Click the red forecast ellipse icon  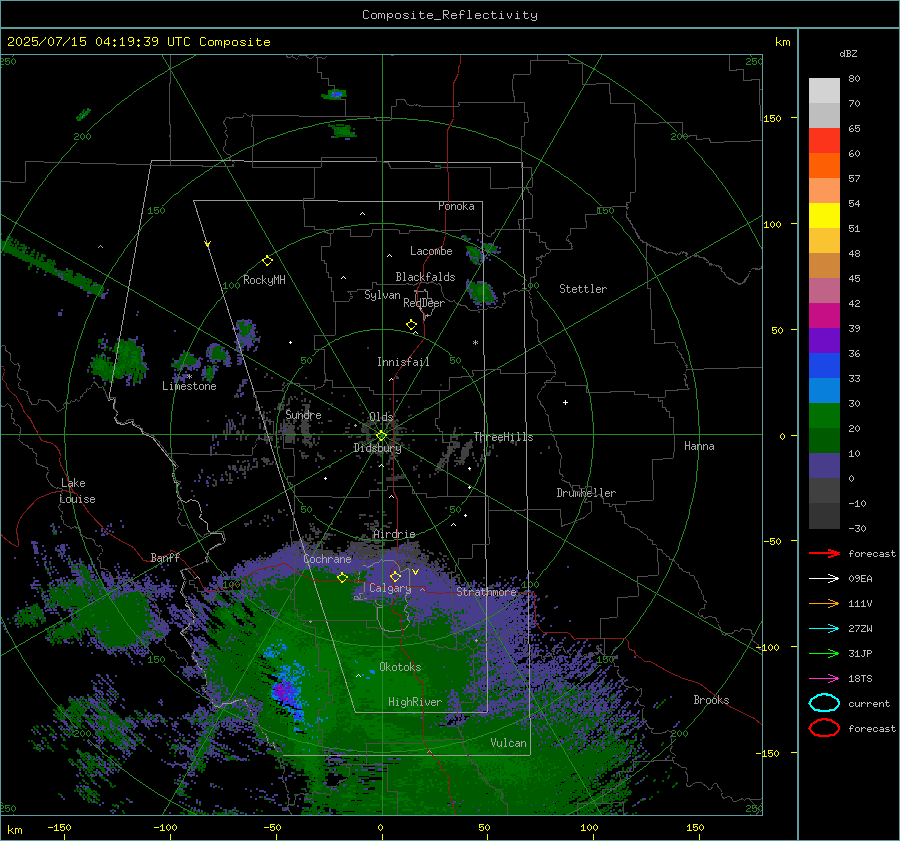point(824,728)
